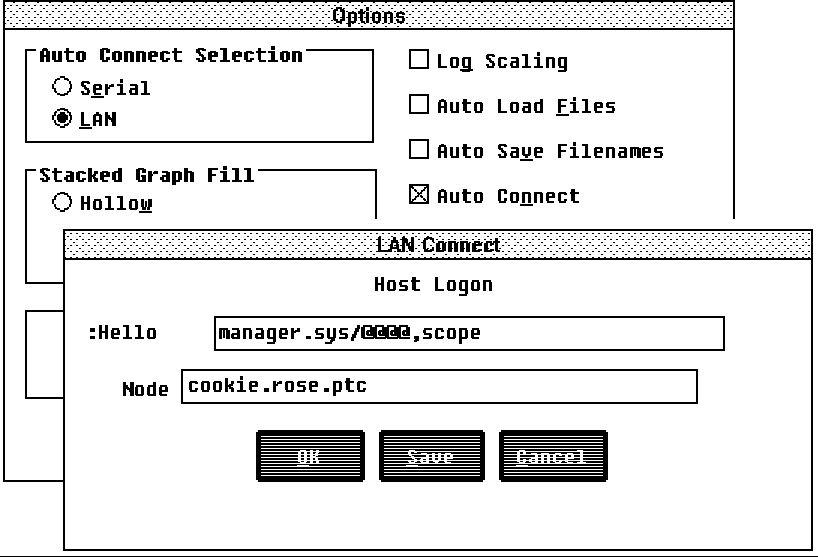
Task: Click the Options dialog title bar
Action: coord(368,14)
